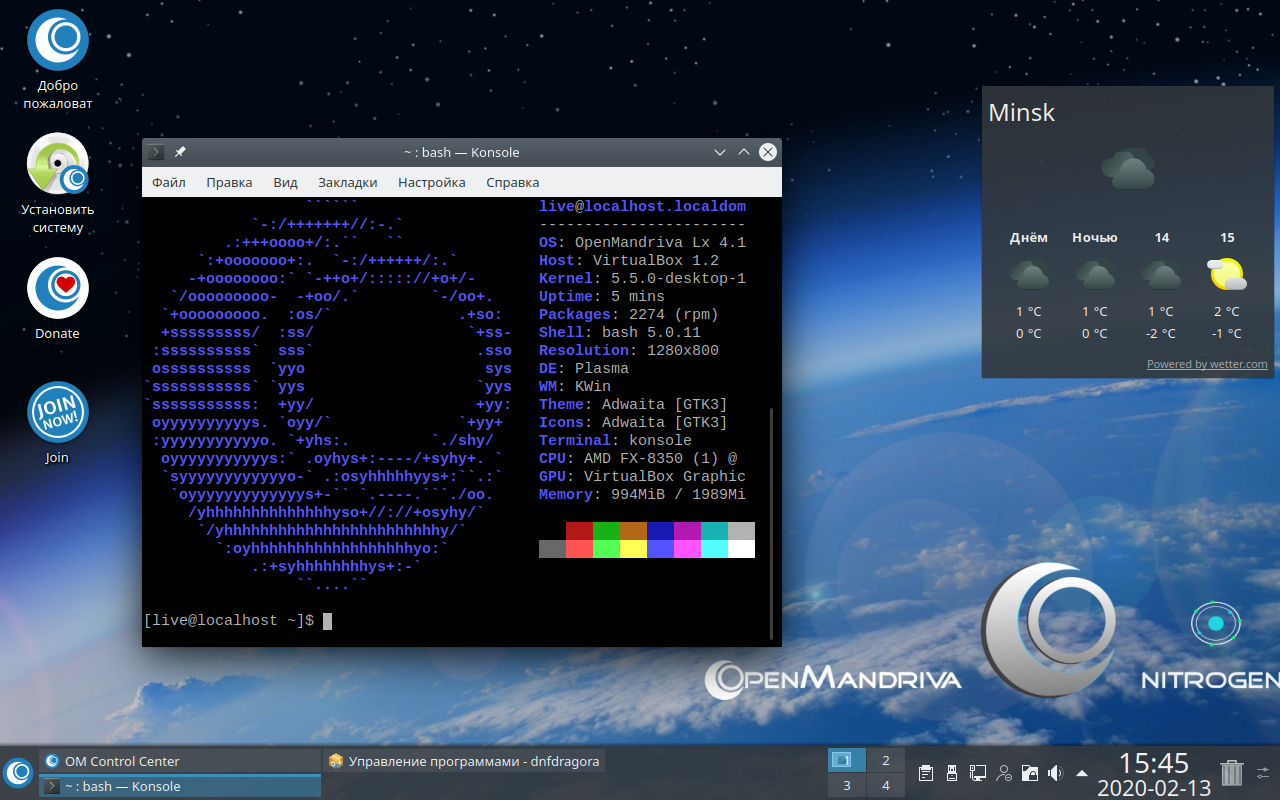Image resolution: width=1280 pixels, height=800 pixels.
Task: Open the OpenMandriva application launcher menu
Action: 18,772
